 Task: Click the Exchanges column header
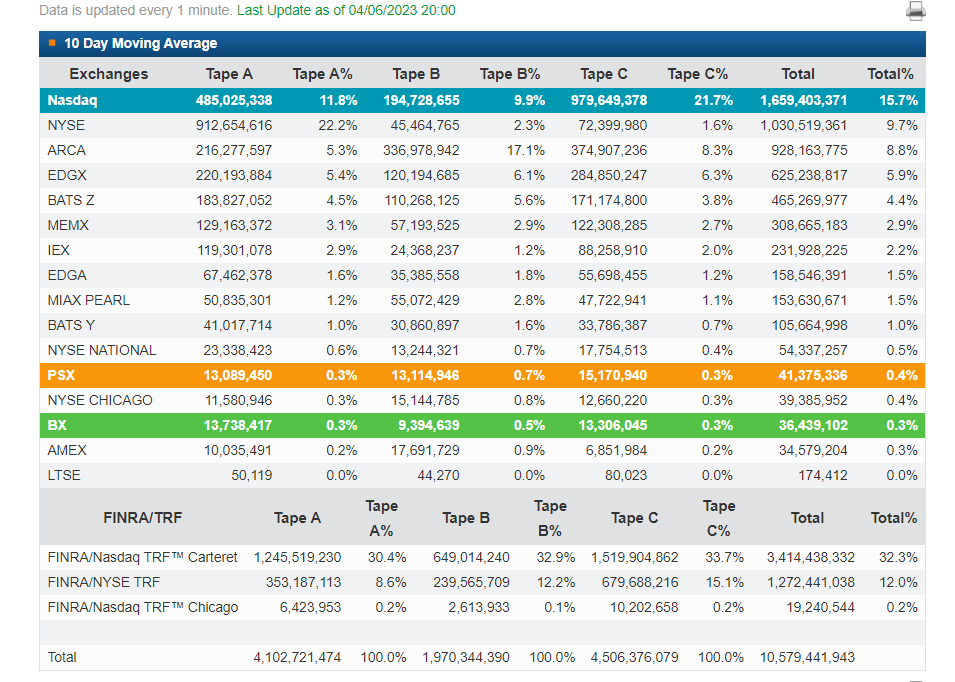pyautogui.click(x=108, y=74)
